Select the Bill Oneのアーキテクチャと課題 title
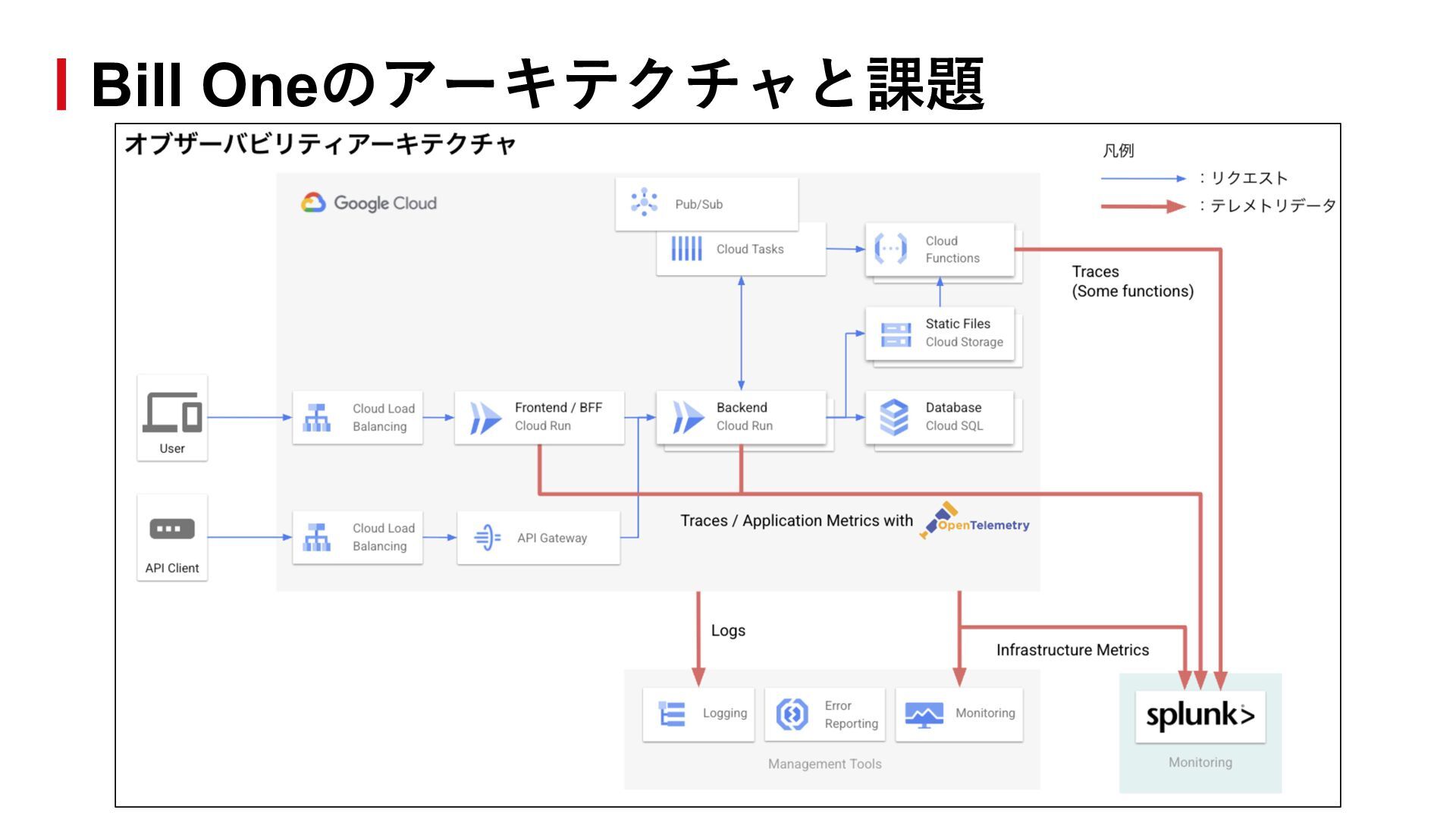Viewport: 1456px width, 819px height. [x=538, y=84]
